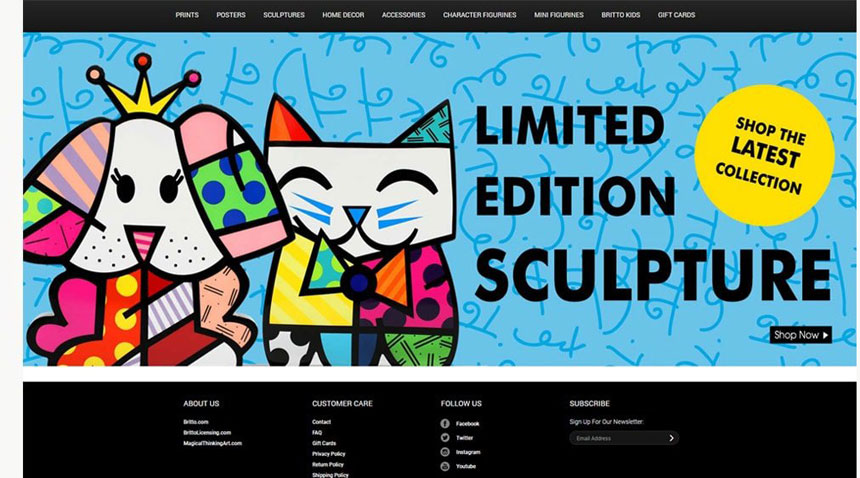
Task: Open the Gift Cards nav item
Action: pyautogui.click(x=676, y=15)
